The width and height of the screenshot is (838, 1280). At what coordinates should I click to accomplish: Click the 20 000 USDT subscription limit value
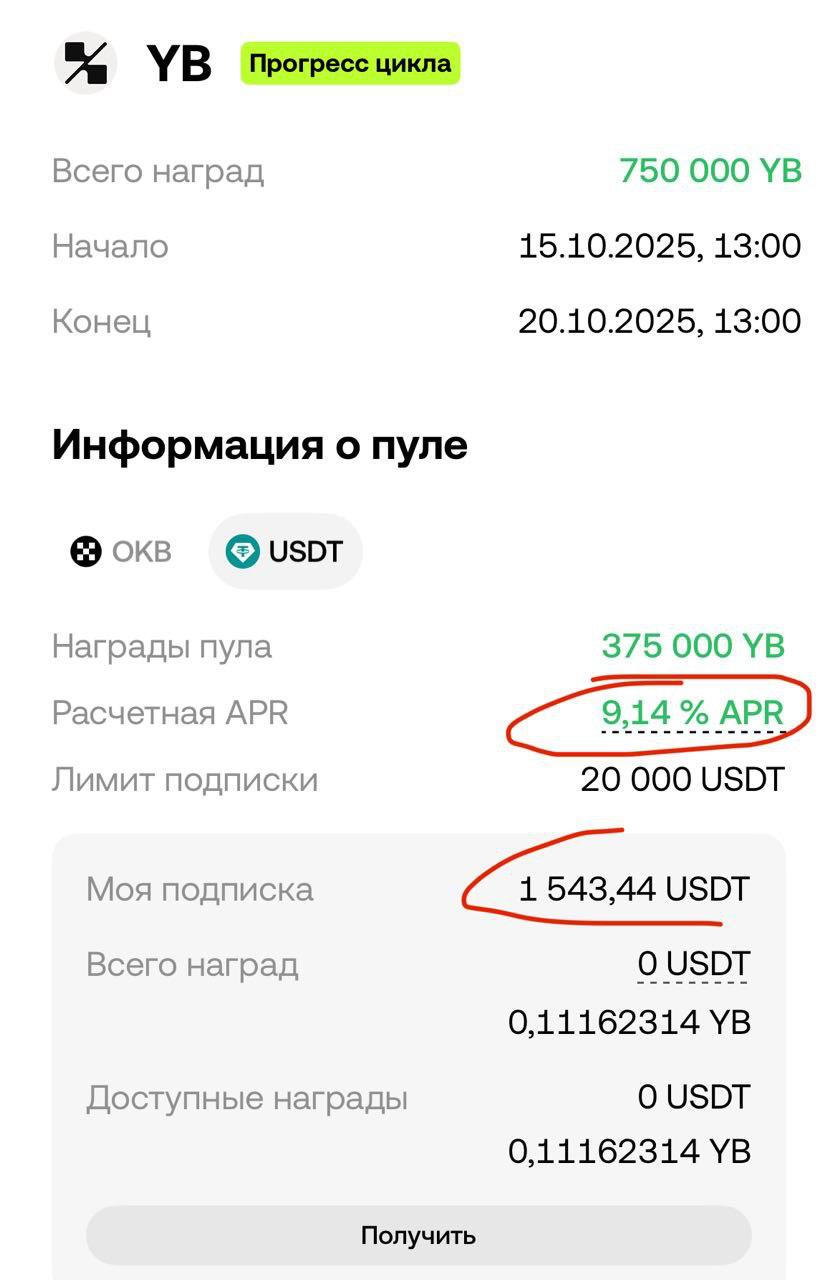(683, 779)
